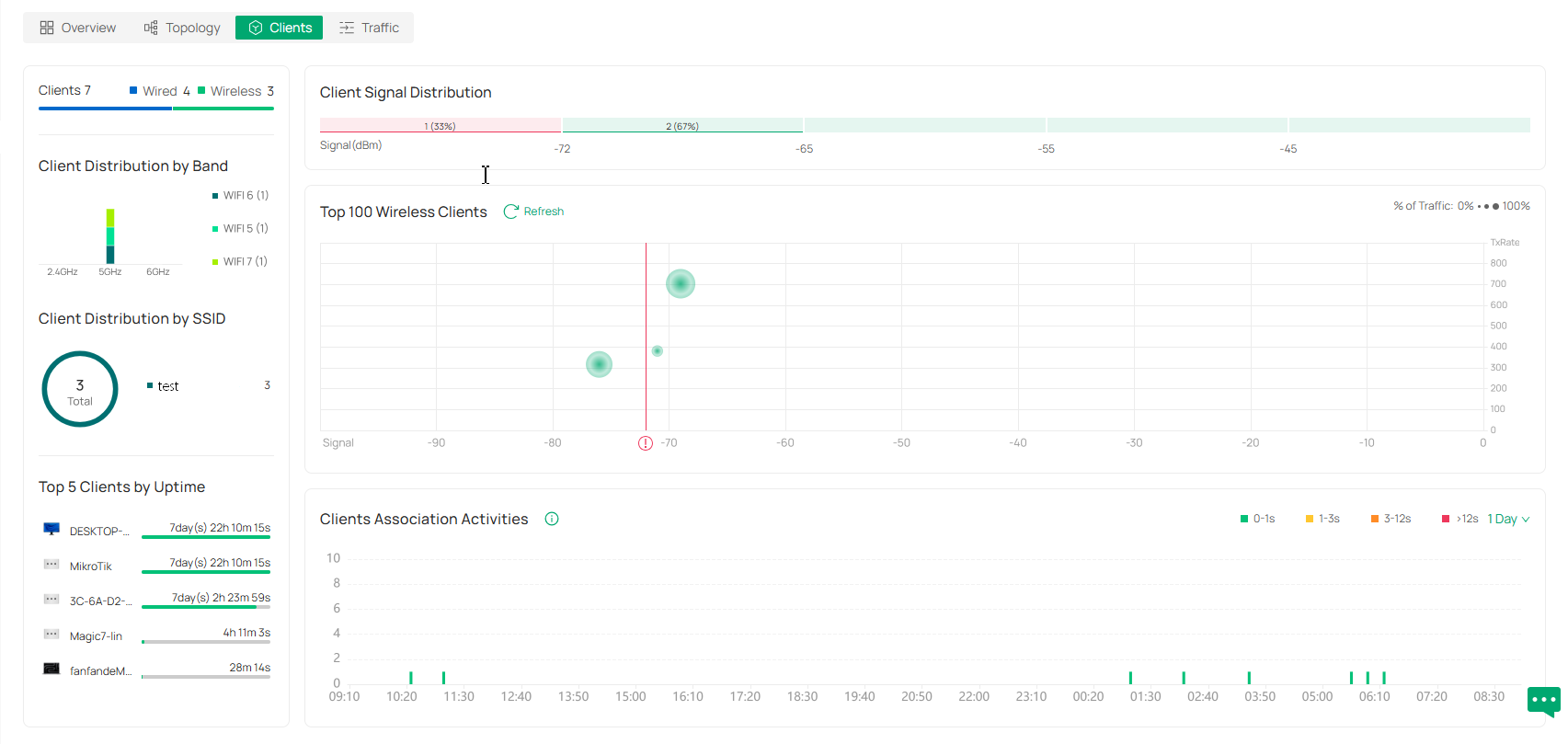Click the small bubble at TxRate 400
The height and width of the screenshot is (744, 1568).
tap(657, 350)
